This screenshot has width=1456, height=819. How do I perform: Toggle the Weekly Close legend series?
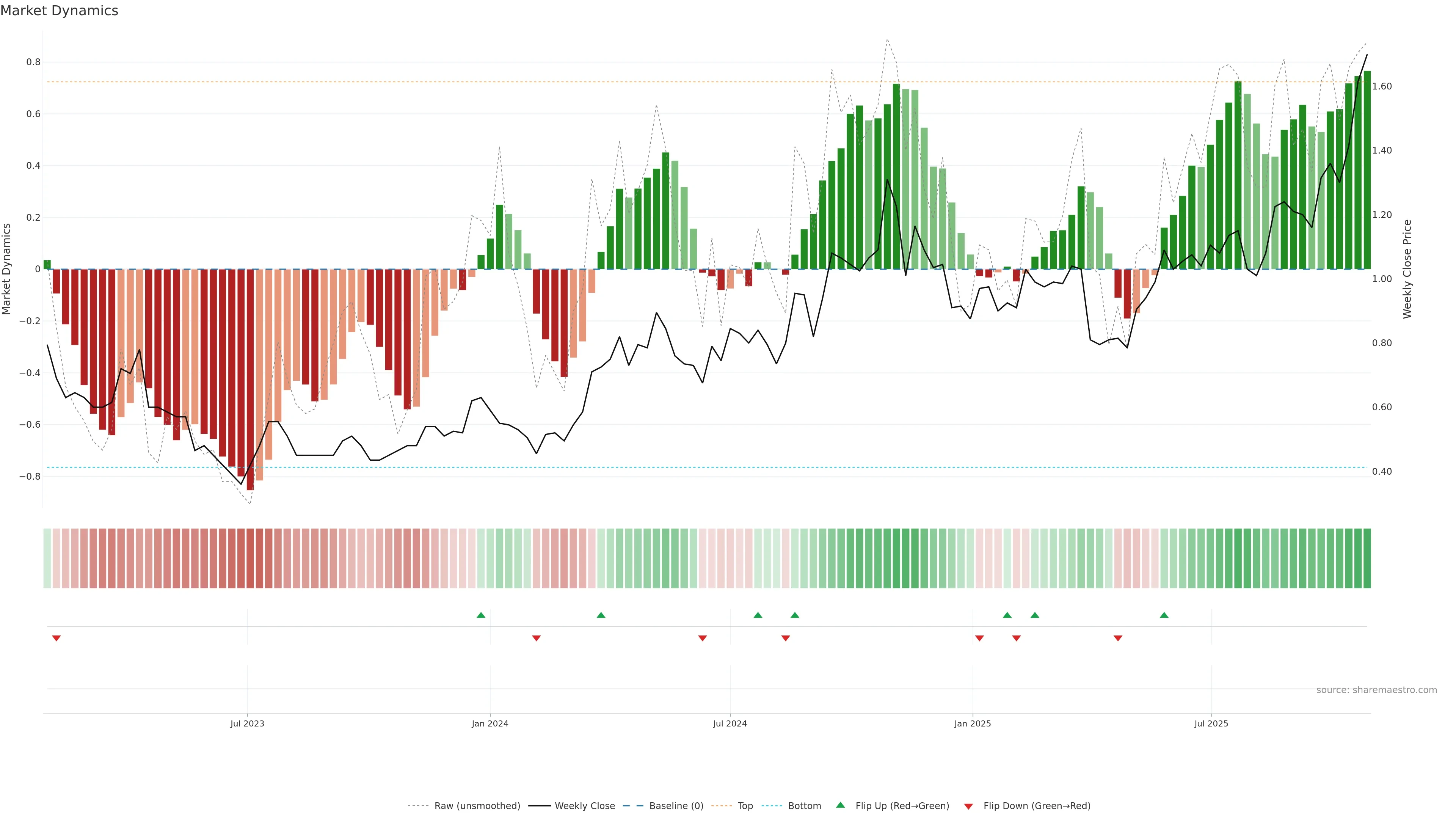click(x=584, y=806)
